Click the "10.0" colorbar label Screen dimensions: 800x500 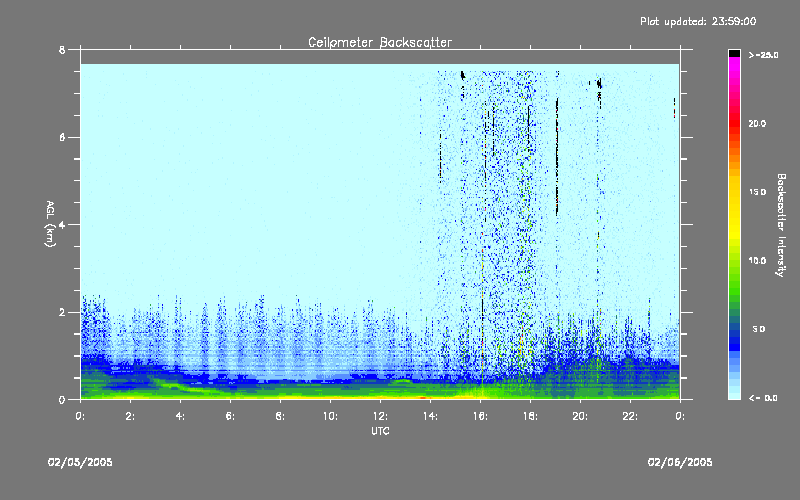[x=758, y=261]
